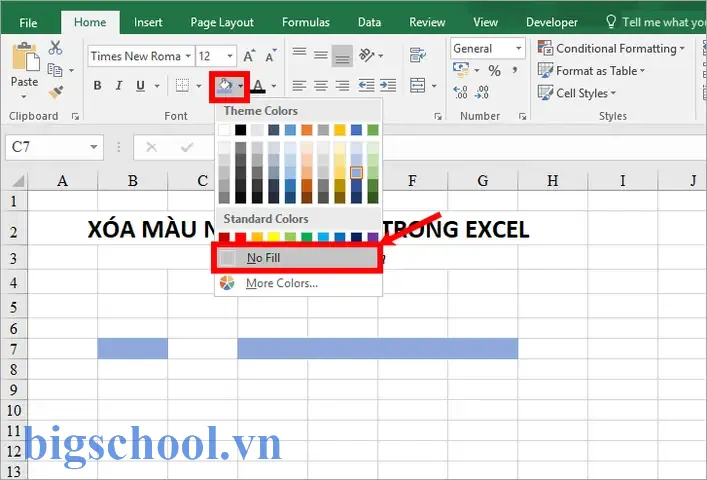Select column header H

point(553,181)
